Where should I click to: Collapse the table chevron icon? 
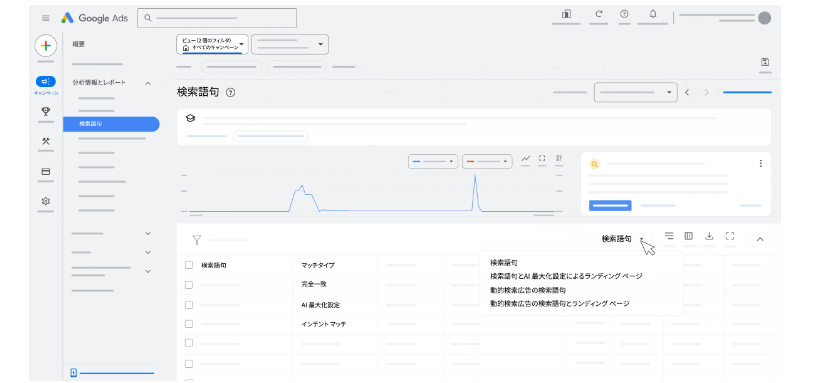[x=760, y=240]
